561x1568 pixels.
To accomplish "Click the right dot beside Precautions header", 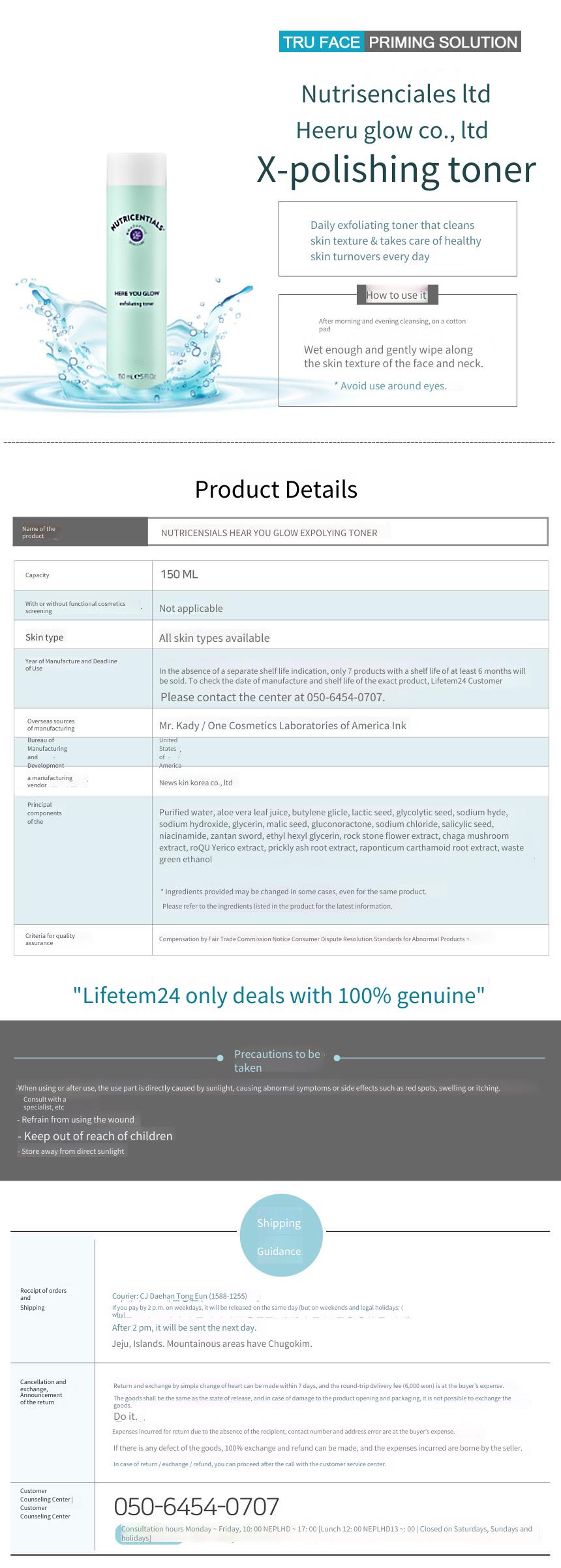I will pyautogui.click(x=337, y=1057).
